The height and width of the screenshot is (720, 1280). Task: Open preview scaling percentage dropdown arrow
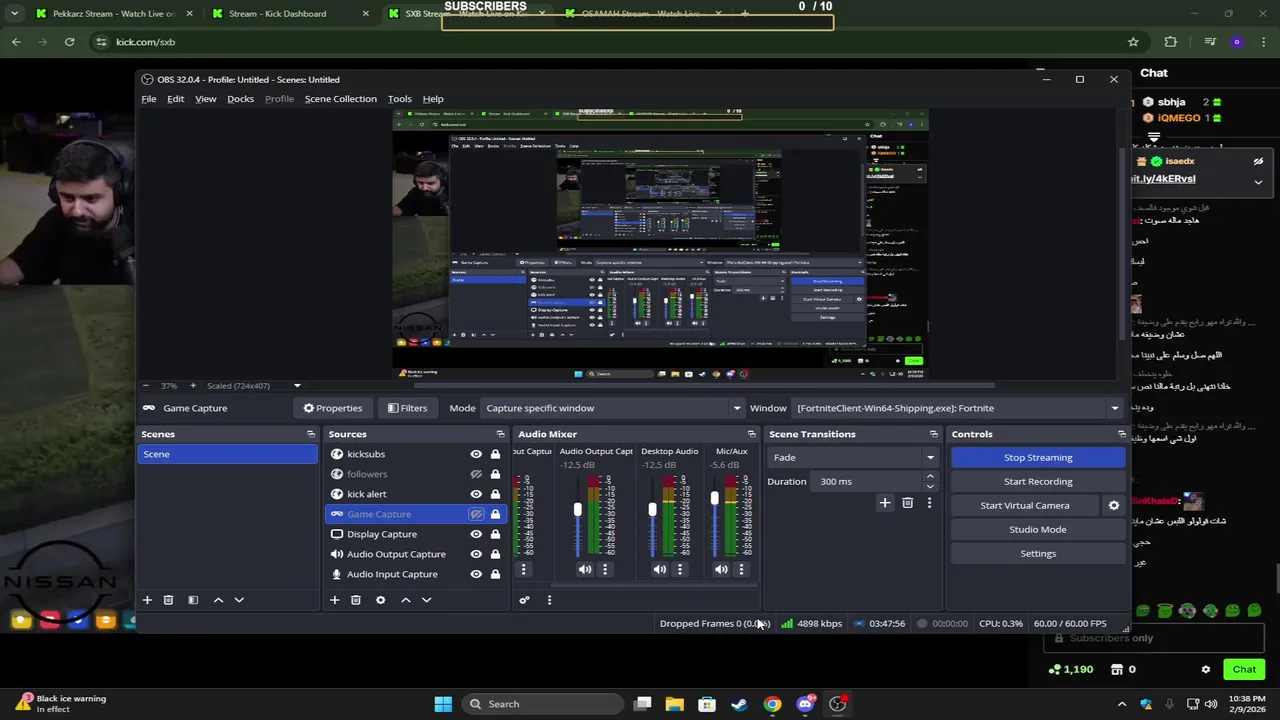[297, 386]
